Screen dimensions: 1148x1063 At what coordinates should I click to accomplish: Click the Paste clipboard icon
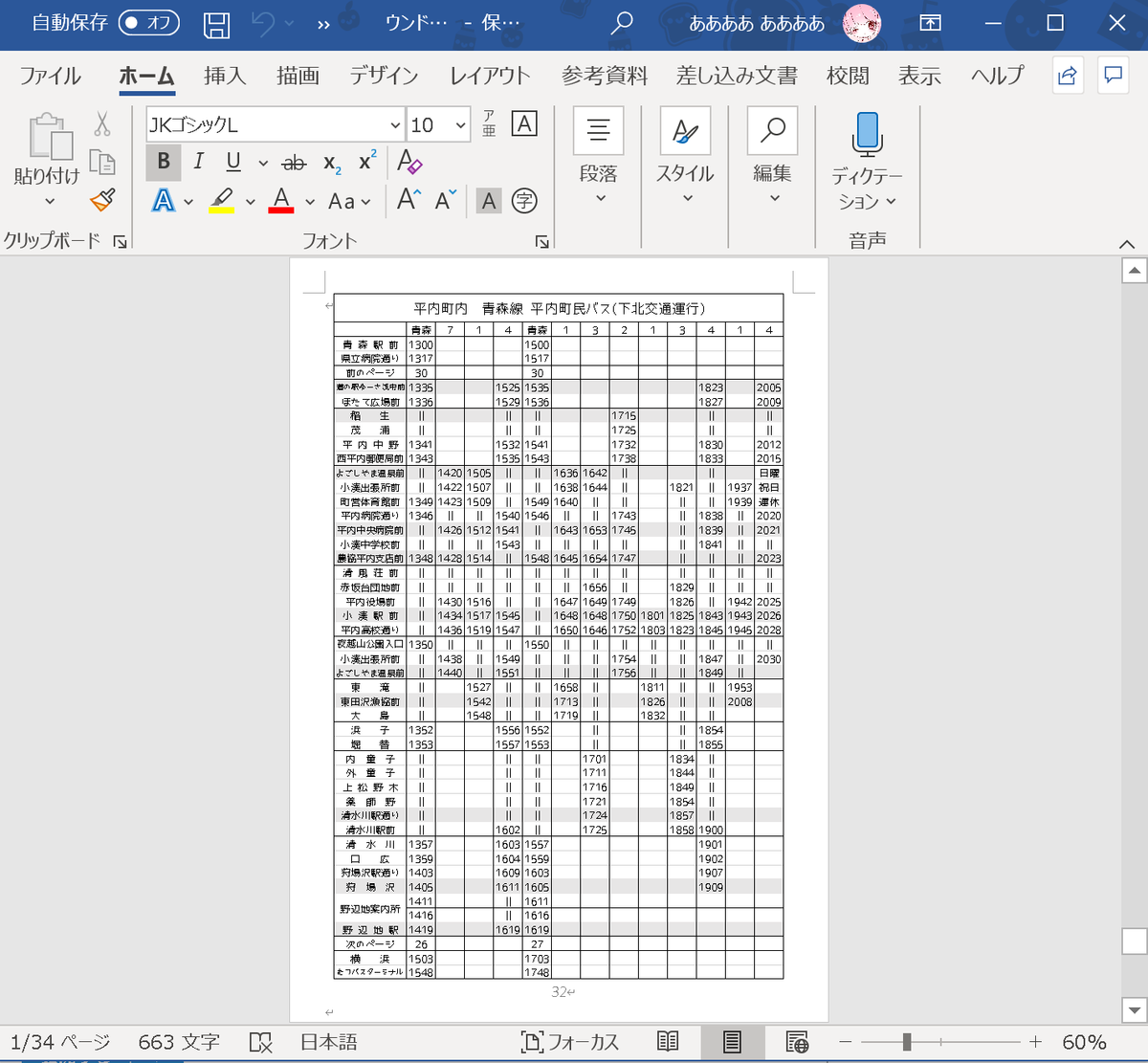coord(51,136)
